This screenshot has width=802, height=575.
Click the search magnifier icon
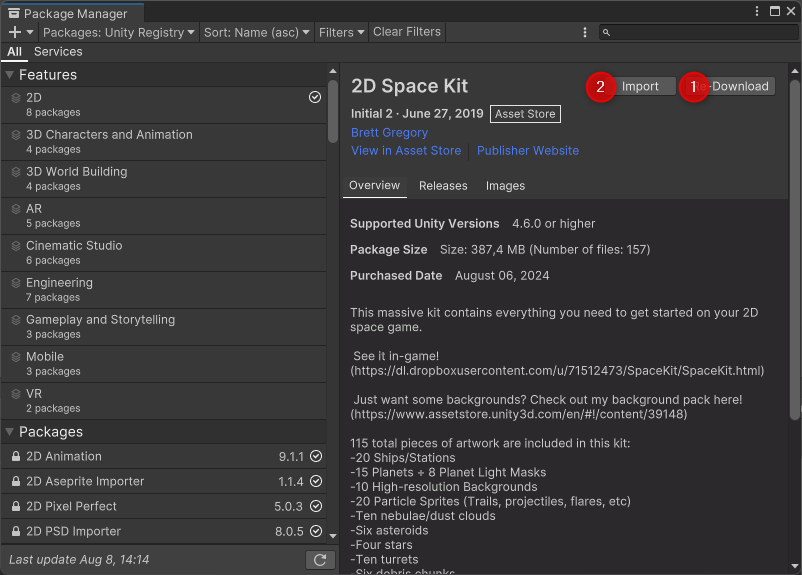coord(606,33)
